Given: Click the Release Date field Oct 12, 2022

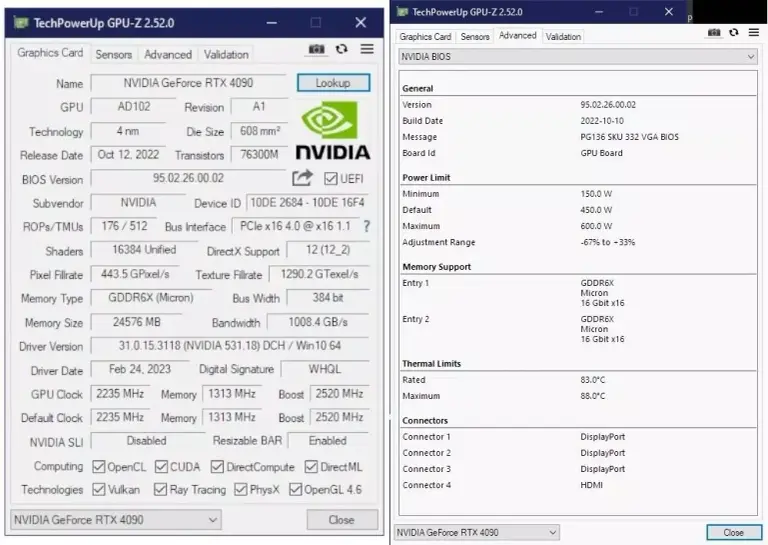Looking at the screenshot, I should (x=128, y=155).
